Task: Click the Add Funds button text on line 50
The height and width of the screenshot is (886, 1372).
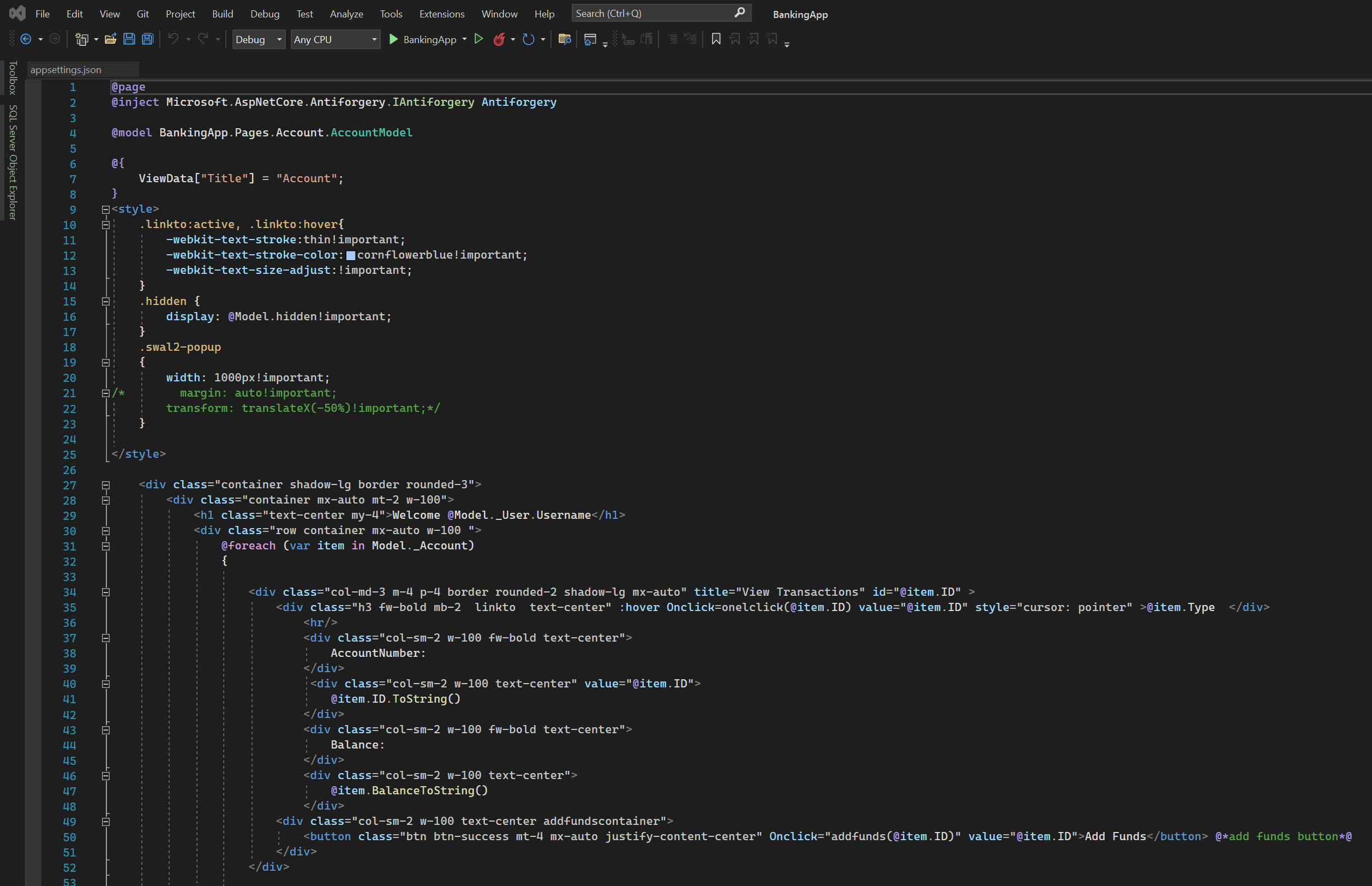Action: point(1116,836)
